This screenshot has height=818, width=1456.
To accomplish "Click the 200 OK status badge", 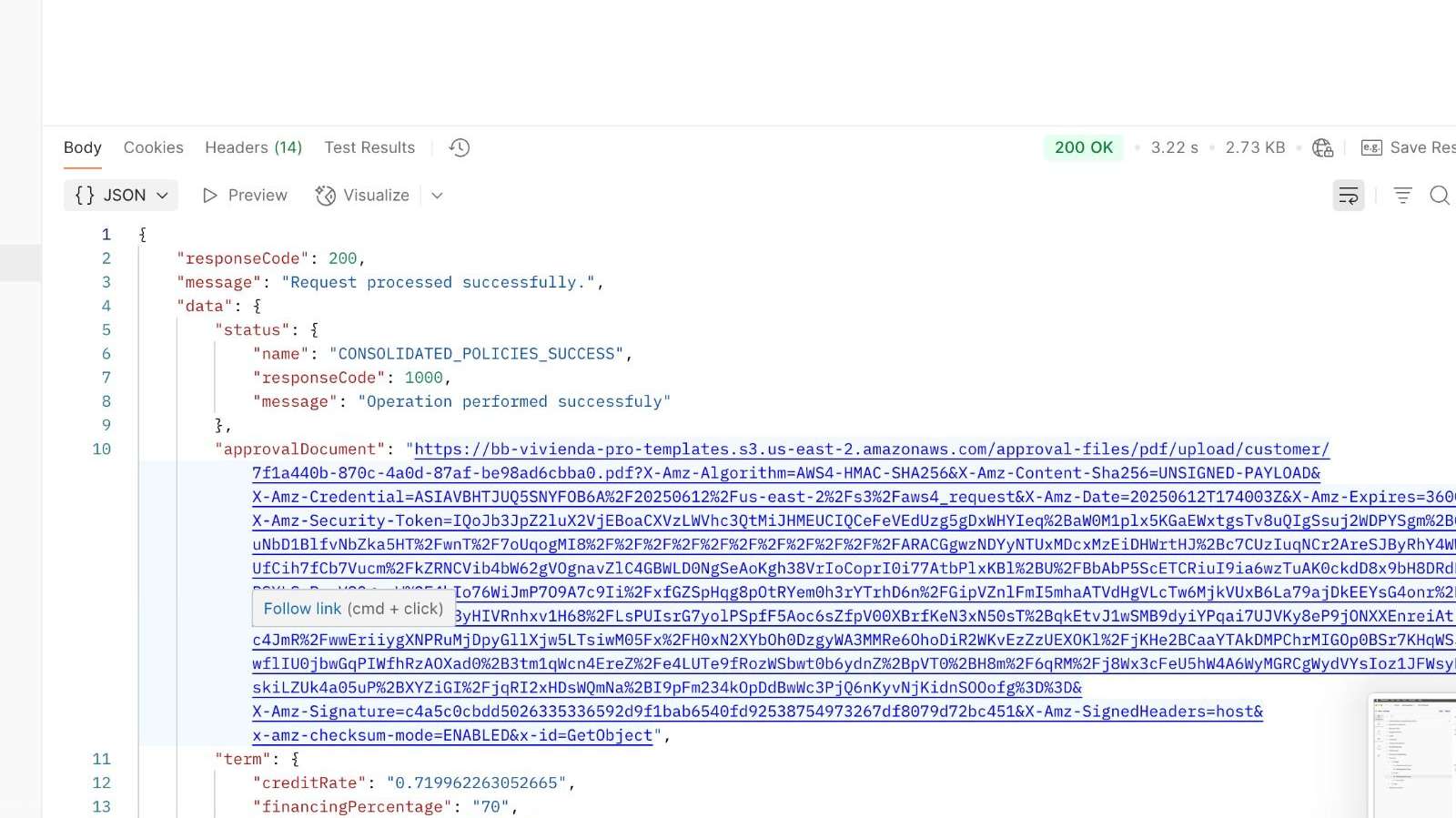I will pyautogui.click(x=1083, y=147).
